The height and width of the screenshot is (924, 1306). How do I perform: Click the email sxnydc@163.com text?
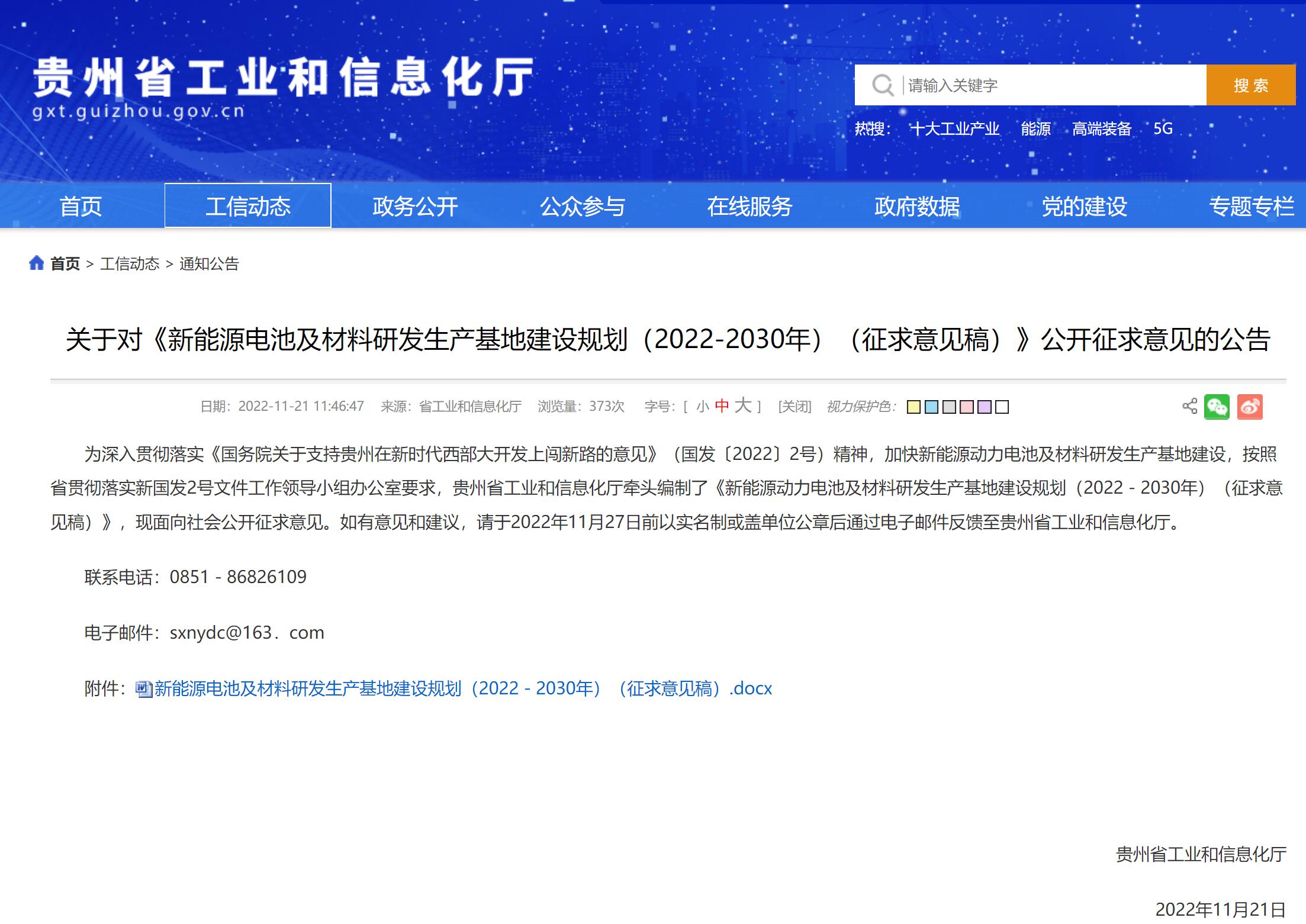[x=247, y=633]
